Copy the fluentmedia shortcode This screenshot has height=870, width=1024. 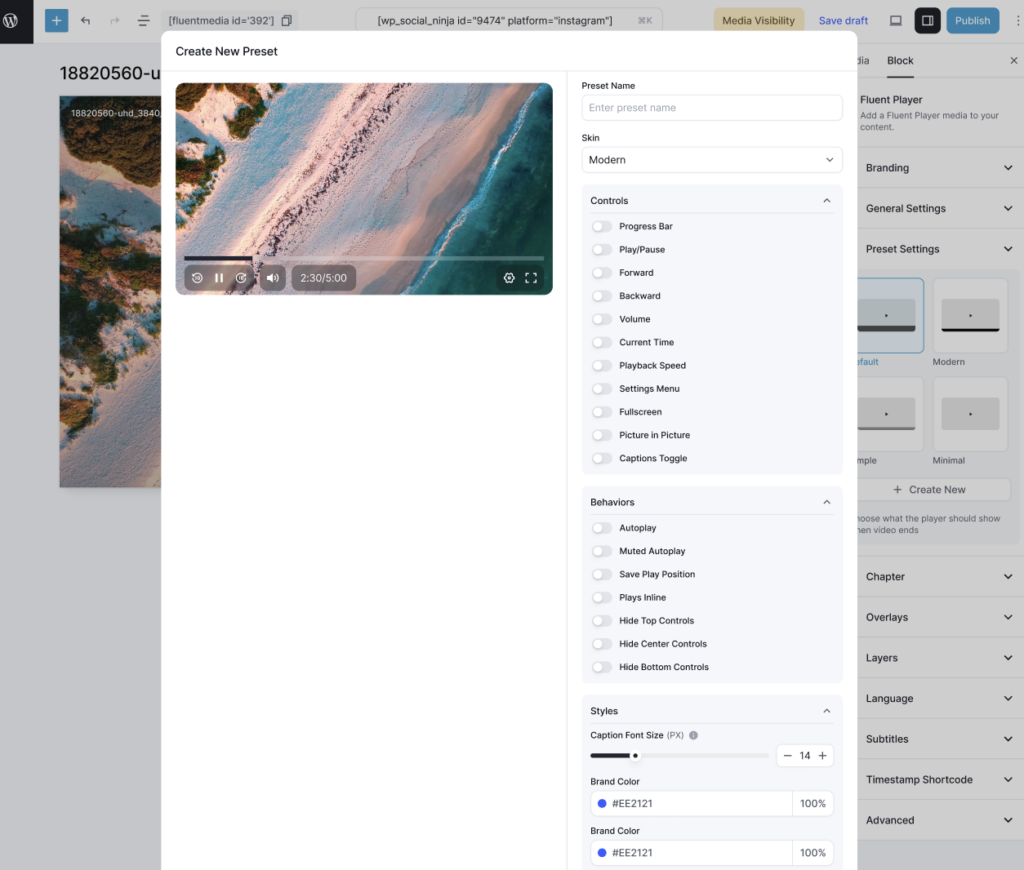coord(286,20)
